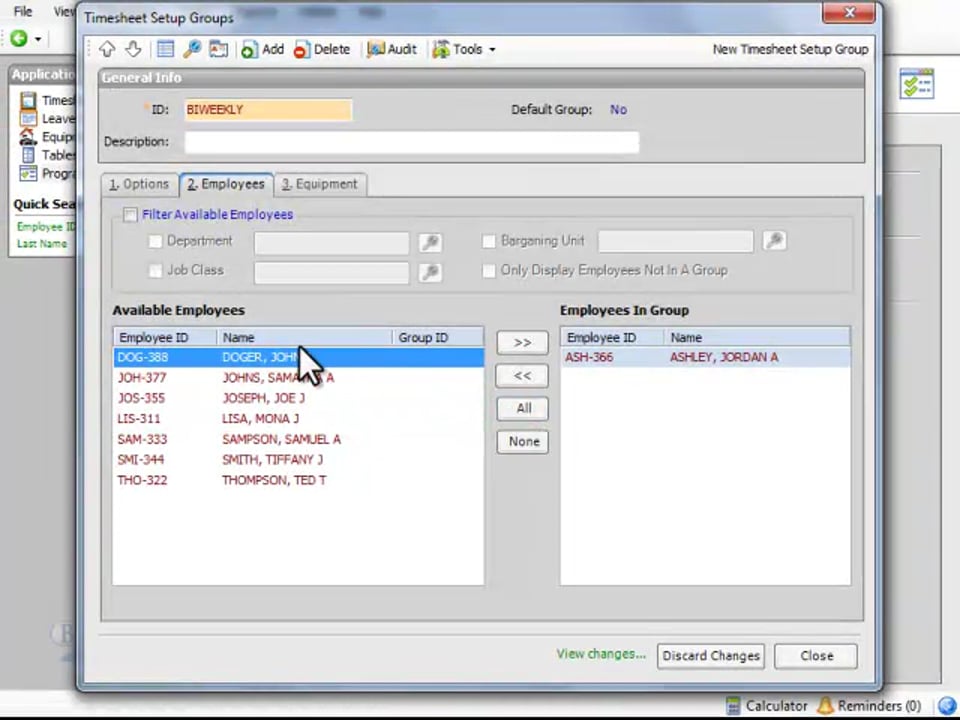Click the >> move to group button
Screen dimensions: 960x720
point(522,343)
